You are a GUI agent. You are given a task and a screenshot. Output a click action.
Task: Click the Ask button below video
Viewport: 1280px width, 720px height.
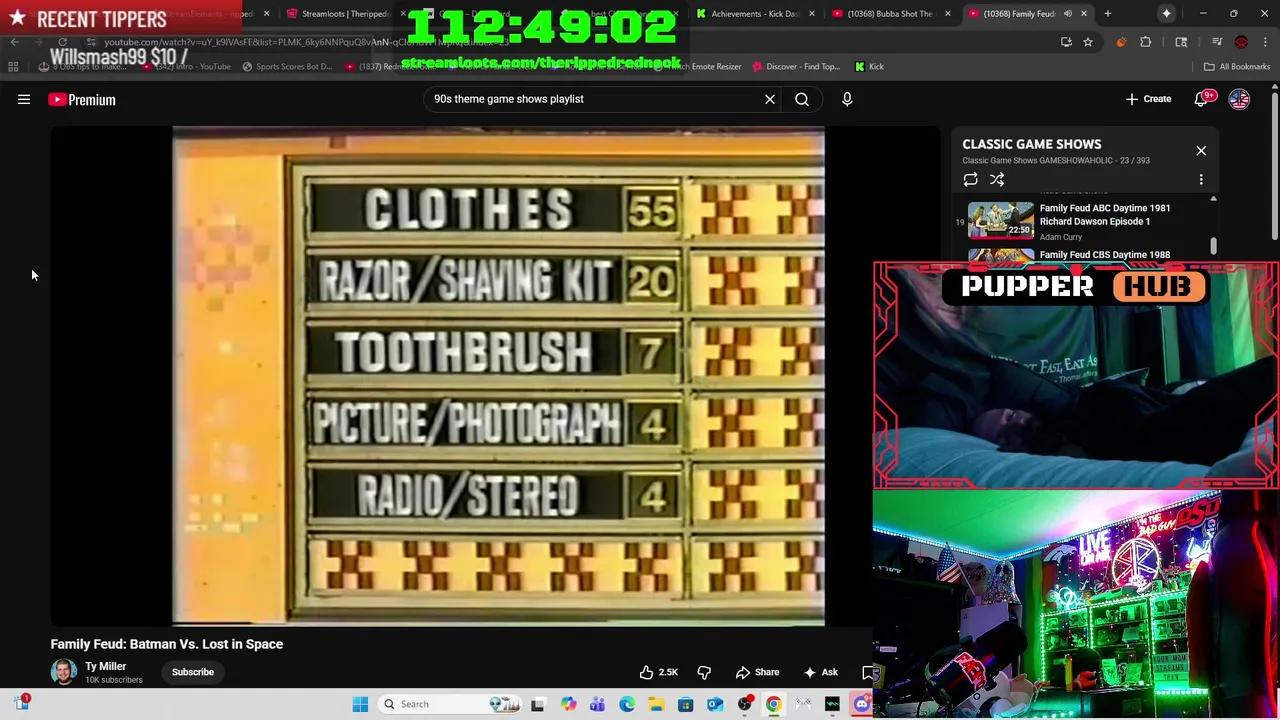pos(821,672)
